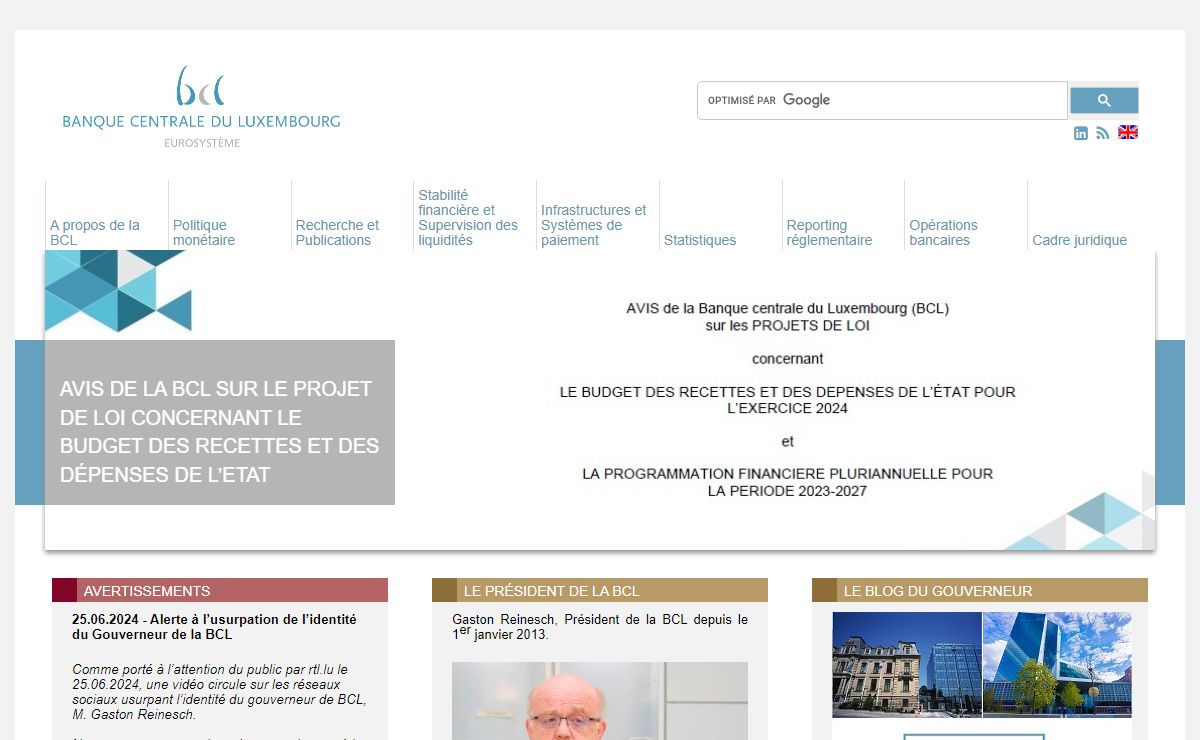This screenshot has width=1200, height=740.
Task: Open the 25.06.2024 identity usurpation alert
Action: coord(214,627)
